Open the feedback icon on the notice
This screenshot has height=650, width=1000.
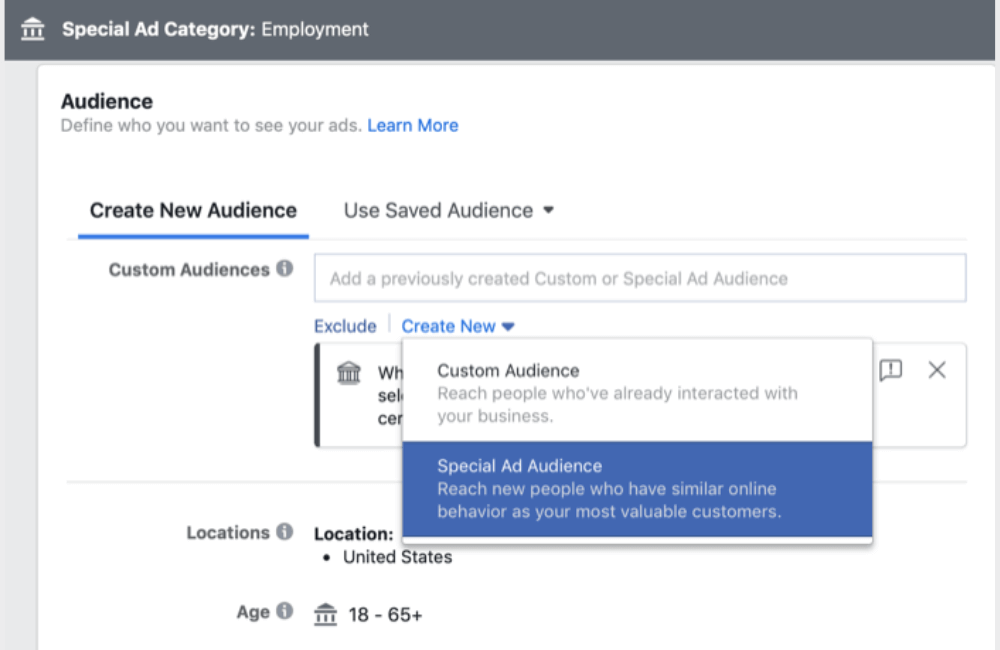click(890, 370)
